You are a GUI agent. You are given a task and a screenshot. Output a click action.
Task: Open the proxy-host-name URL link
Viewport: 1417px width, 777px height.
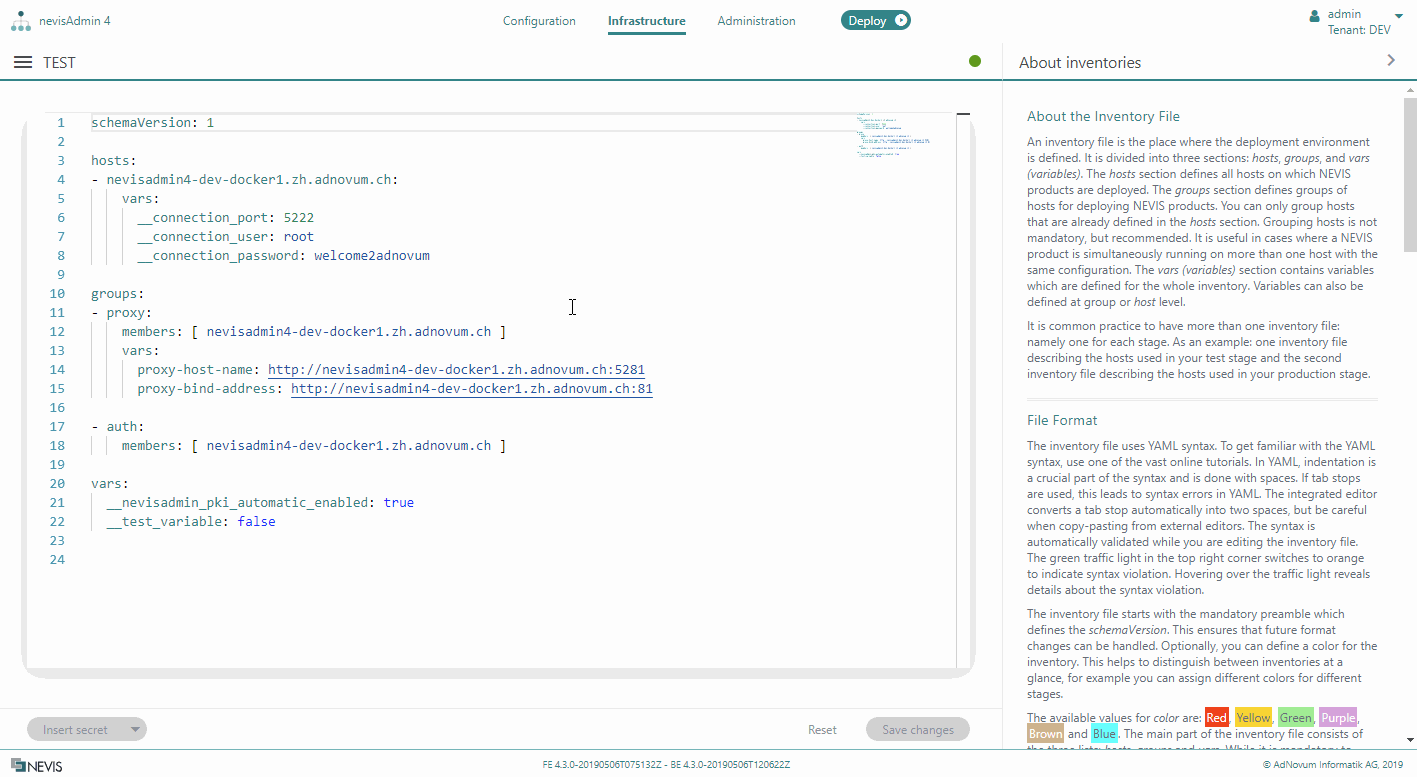pyautogui.click(x=456, y=370)
